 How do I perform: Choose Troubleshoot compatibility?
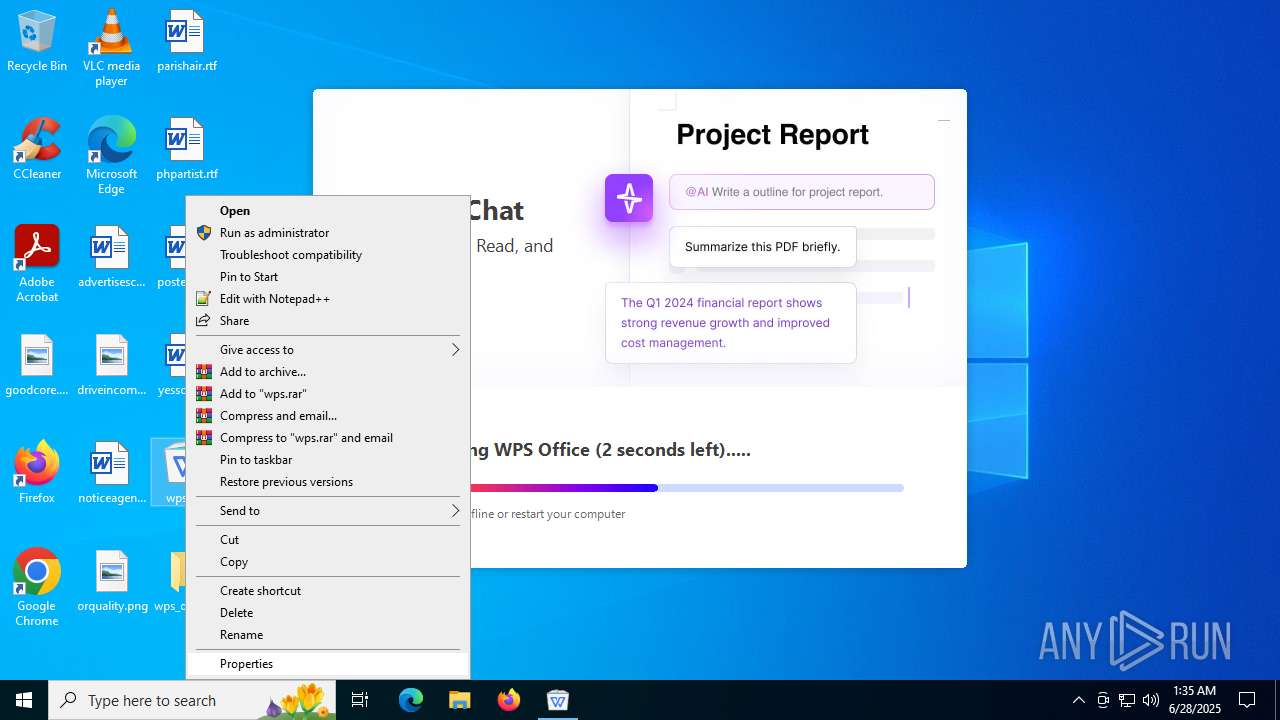pos(328,254)
